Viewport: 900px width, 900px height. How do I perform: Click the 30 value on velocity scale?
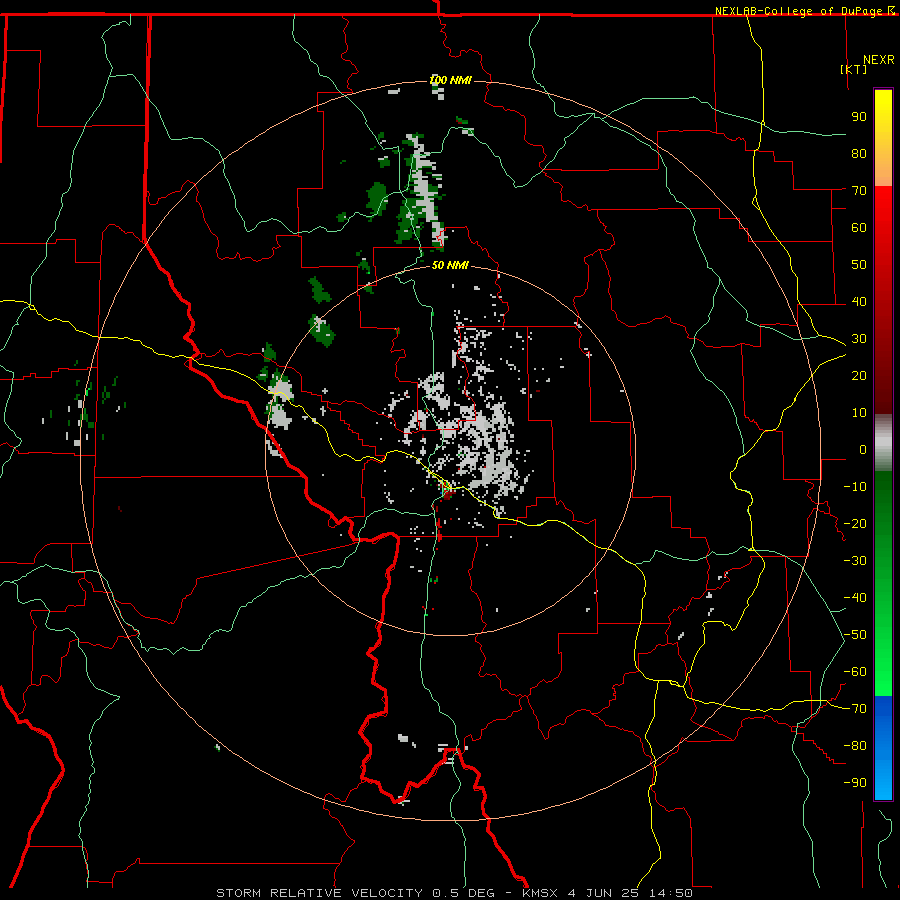coord(859,339)
